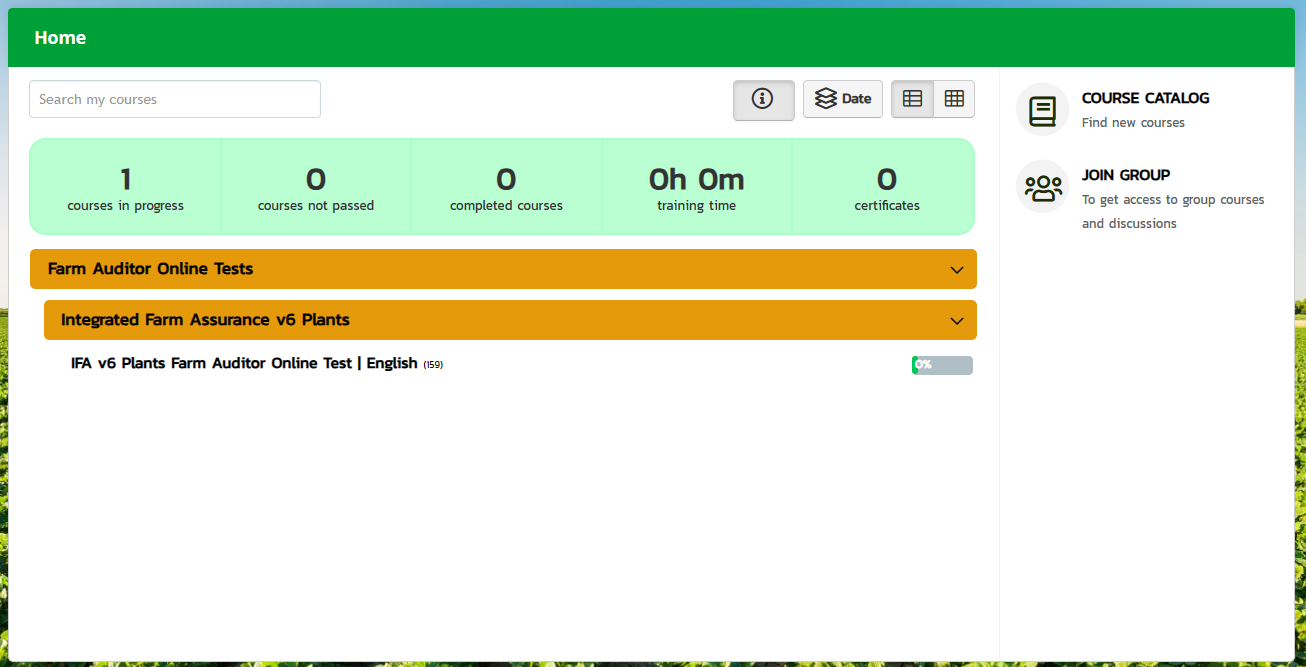This screenshot has width=1306, height=667.
Task: Click the Course Catalog book icon
Action: (x=1042, y=109)
